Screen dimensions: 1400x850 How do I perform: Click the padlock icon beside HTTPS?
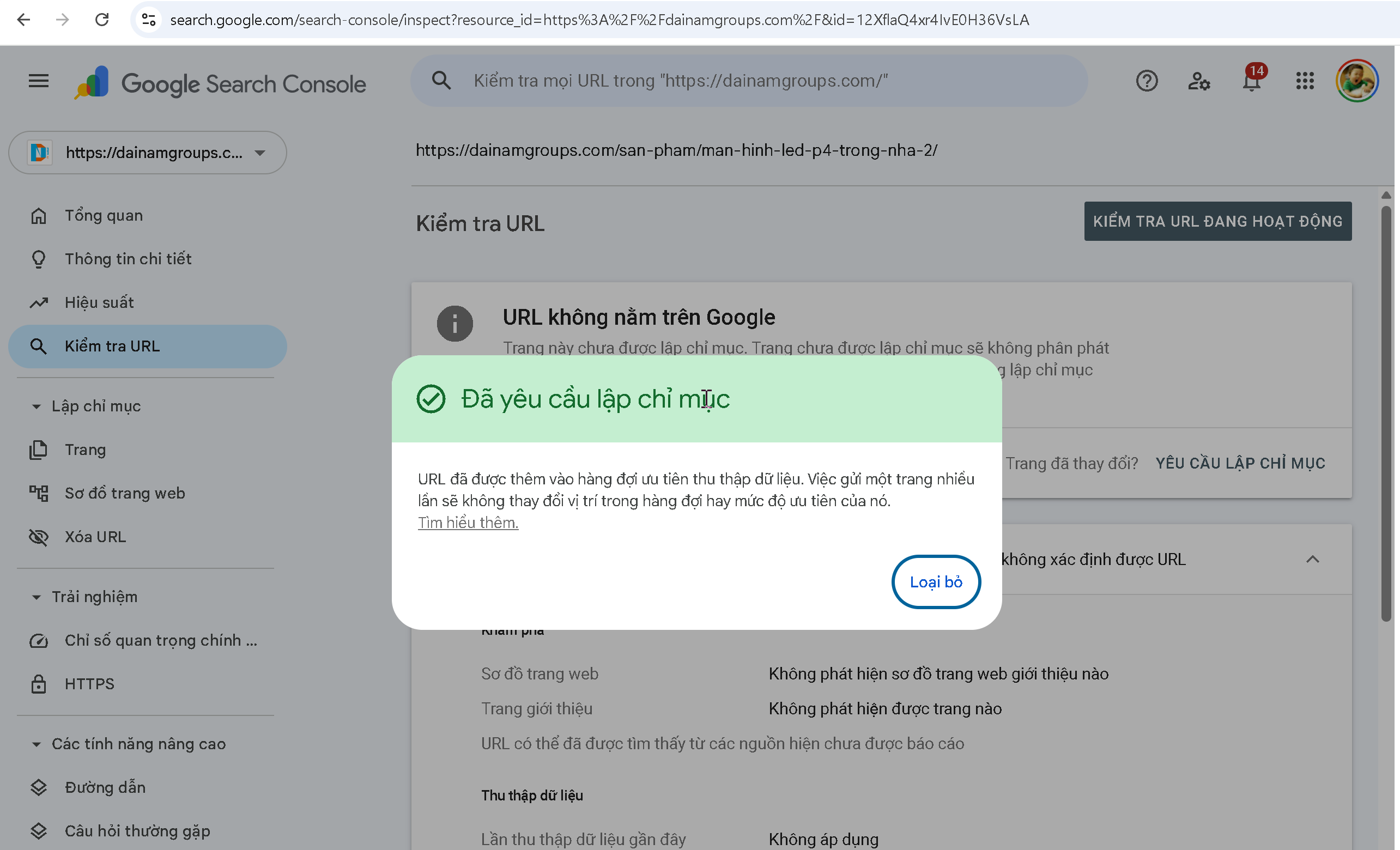point(38,683)
